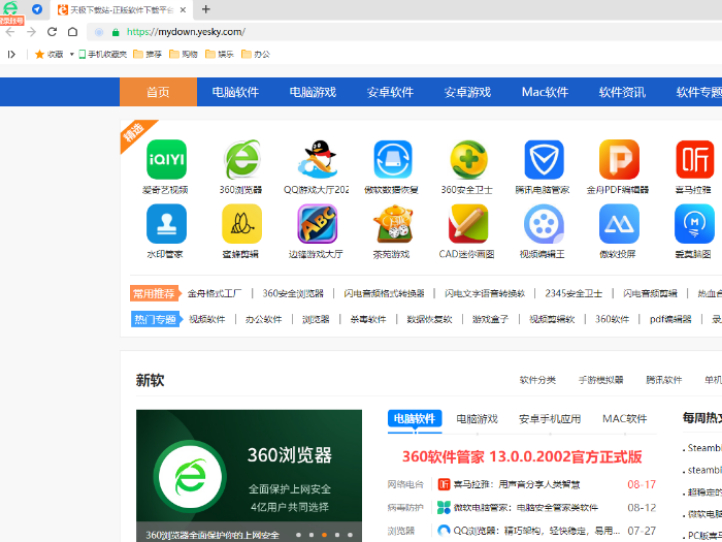This screenshot has width=722, height=542.
Task: Open the QQ浏览器 entry dated 07-27
Action: (536, 530)
